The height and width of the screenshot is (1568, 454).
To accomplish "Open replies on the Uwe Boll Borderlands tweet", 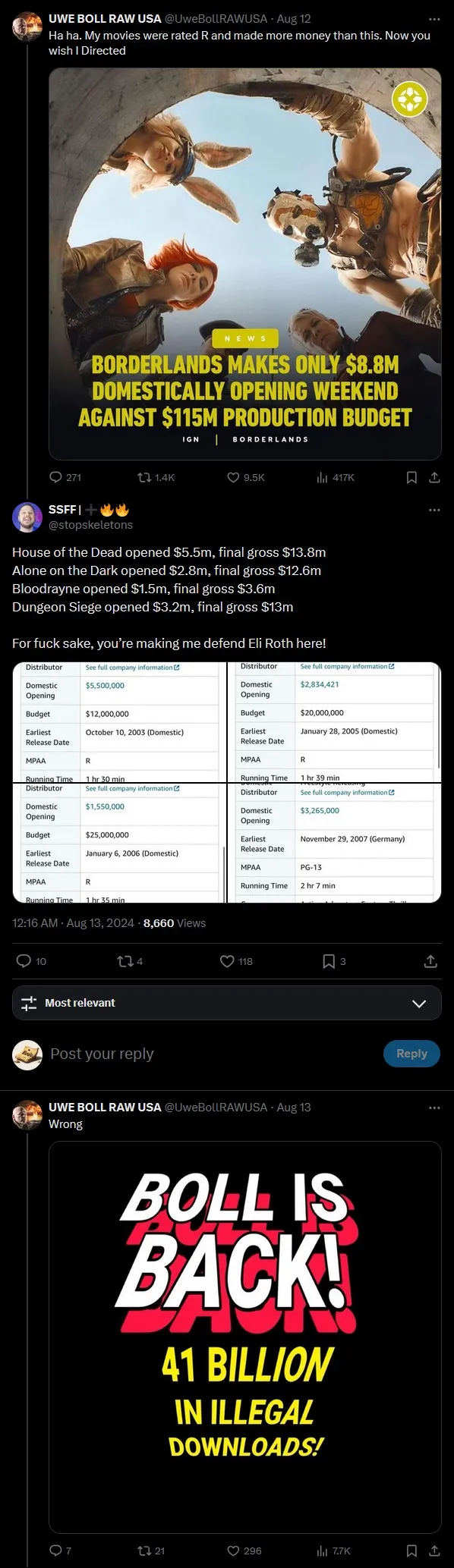I will click(55, 477).
